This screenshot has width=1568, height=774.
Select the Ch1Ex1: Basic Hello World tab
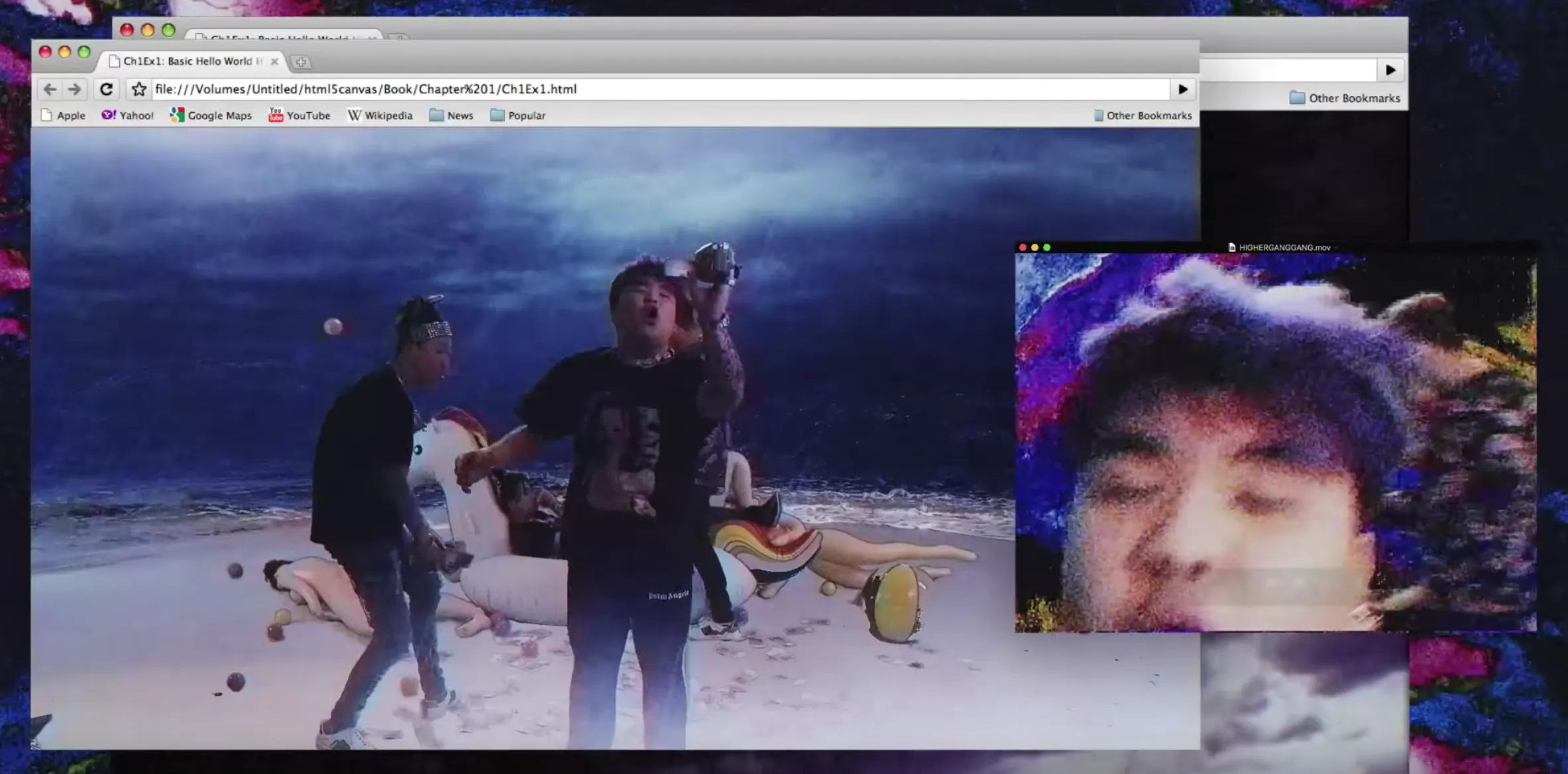[192, 61]
